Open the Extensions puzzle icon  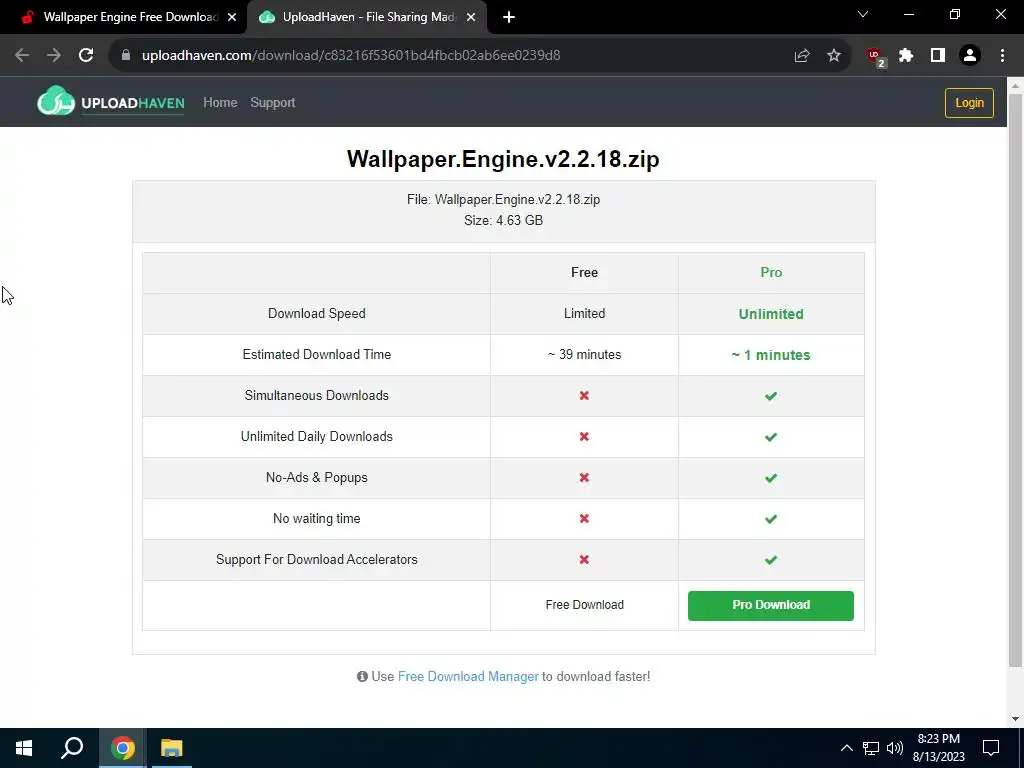[x=906, y=56]
